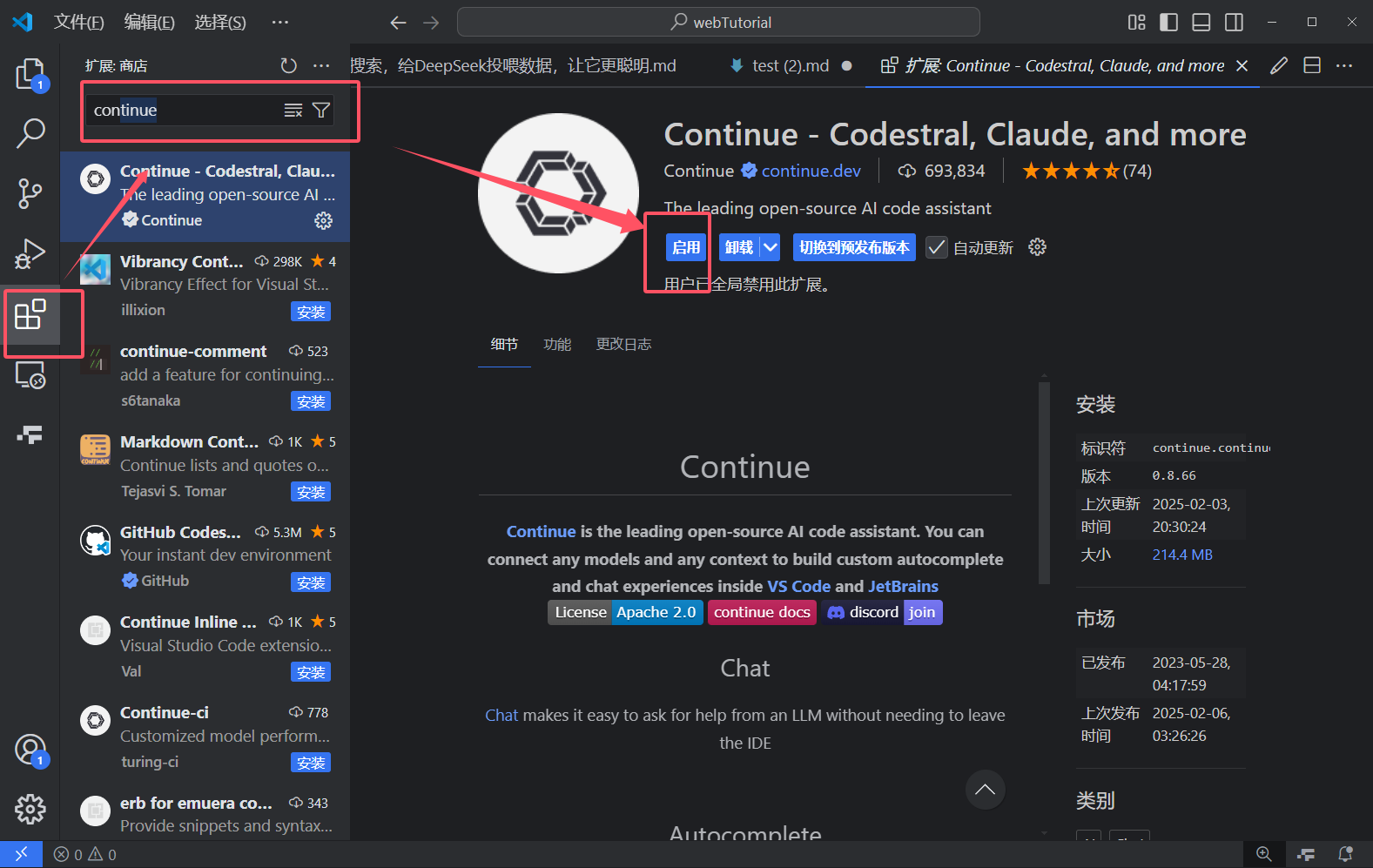
Task: Open the Edit menu
Action: tap(150, 22)
